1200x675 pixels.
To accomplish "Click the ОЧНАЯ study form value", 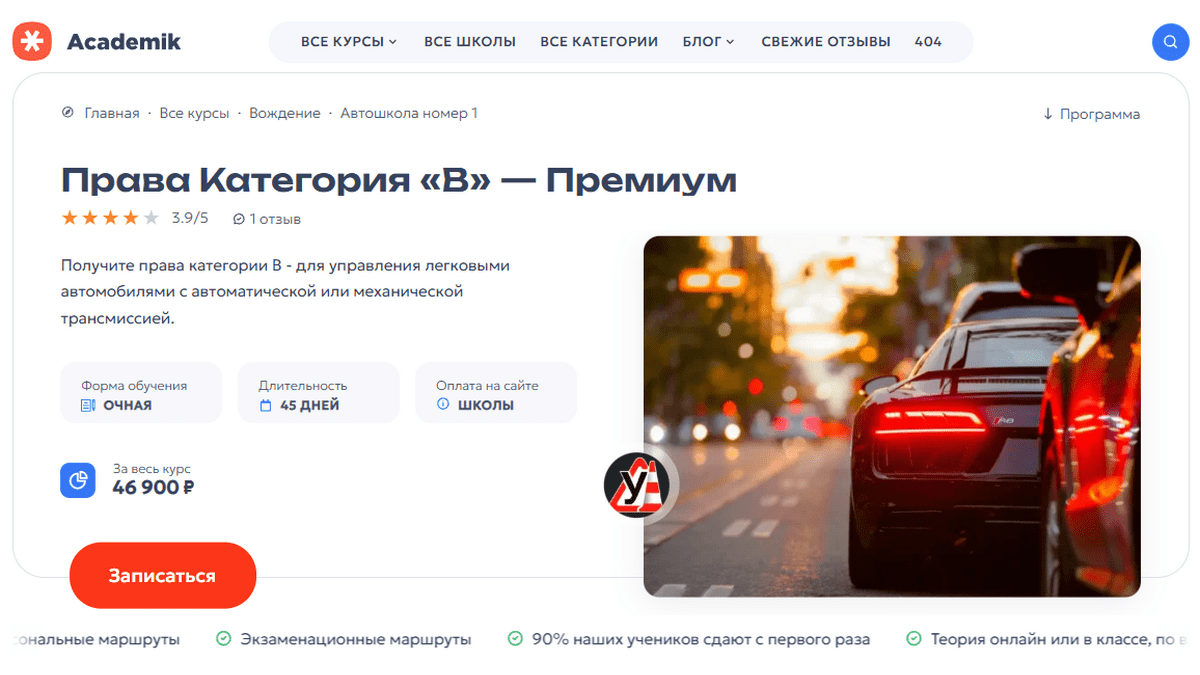I will tap(127, 405).
